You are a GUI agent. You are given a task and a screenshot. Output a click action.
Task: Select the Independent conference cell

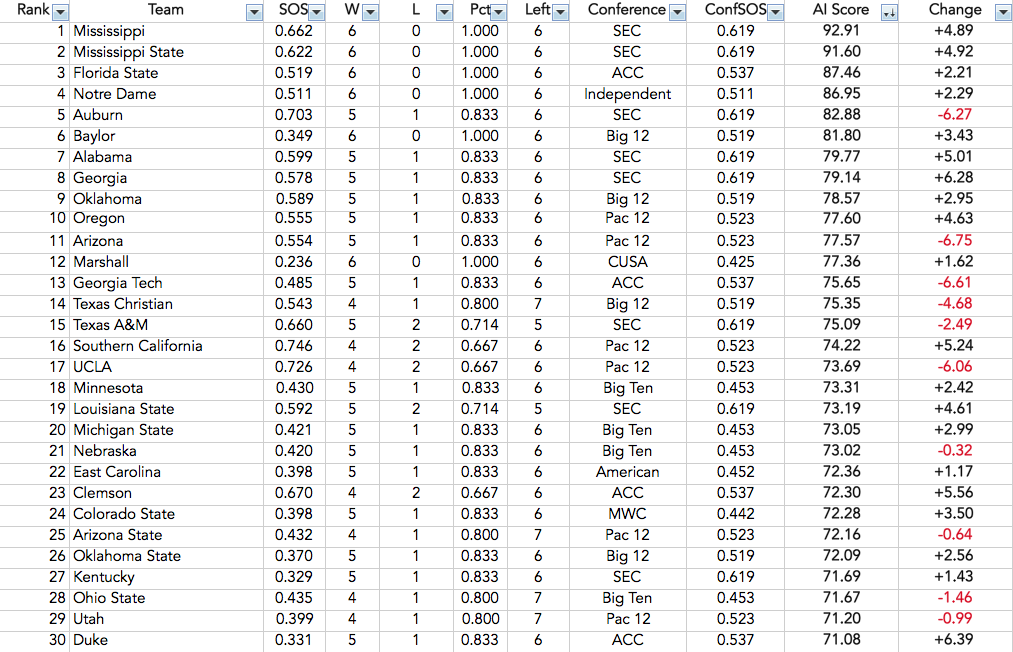tap(627, 94)
